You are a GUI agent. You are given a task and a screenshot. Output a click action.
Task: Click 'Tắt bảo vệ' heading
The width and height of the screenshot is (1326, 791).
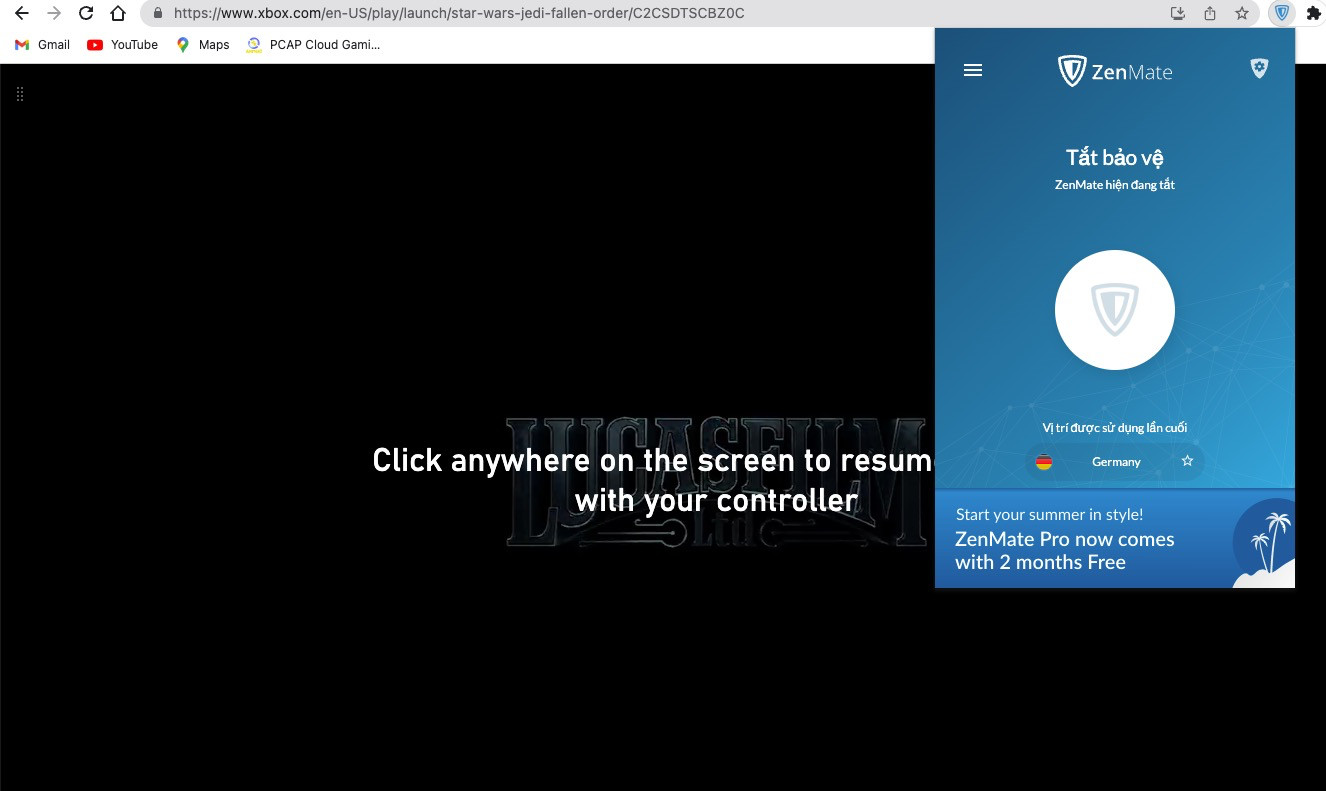pyautogui.click(x=1115, y=157)
